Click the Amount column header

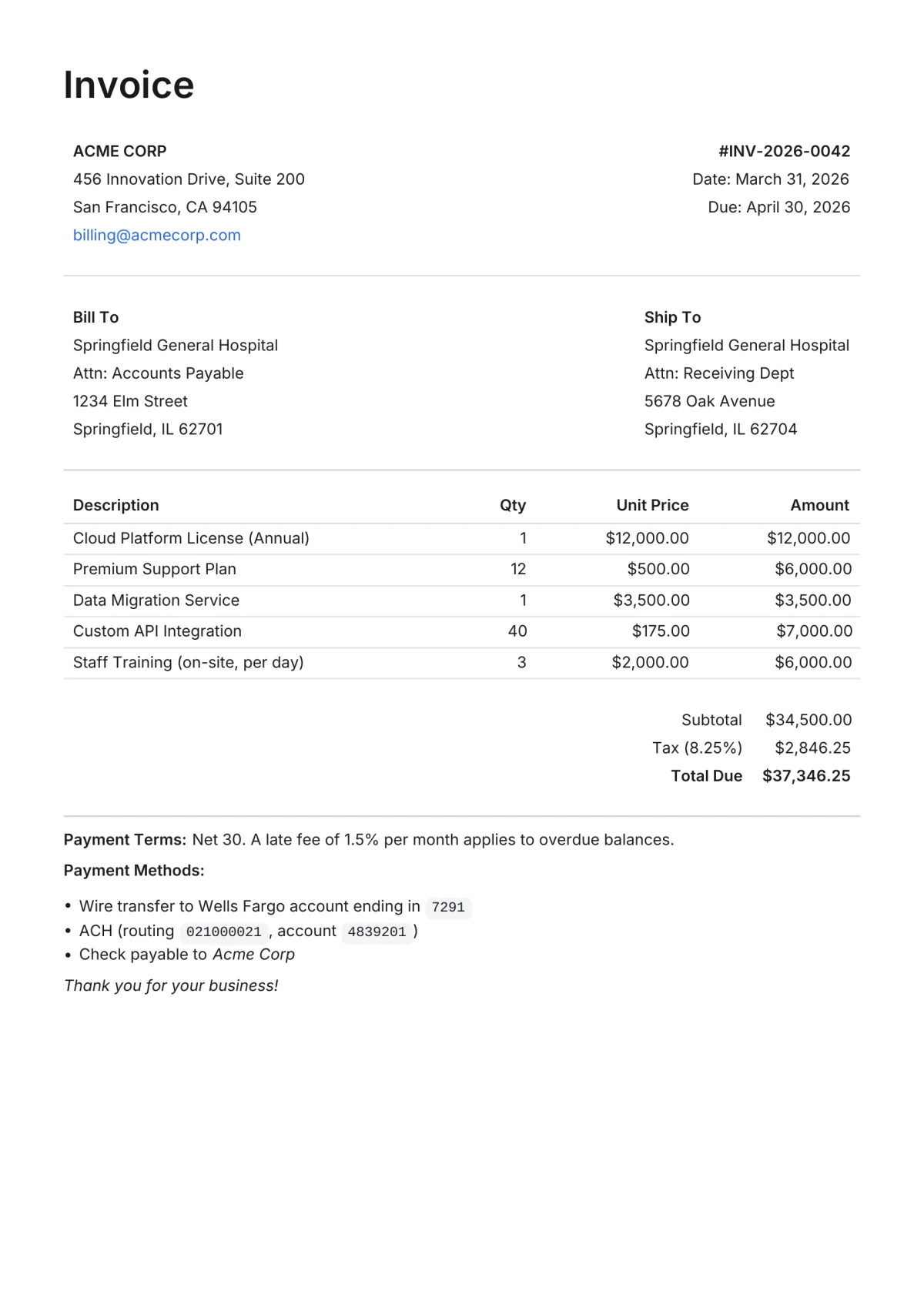pyautogui.click(x=819, y=506)
